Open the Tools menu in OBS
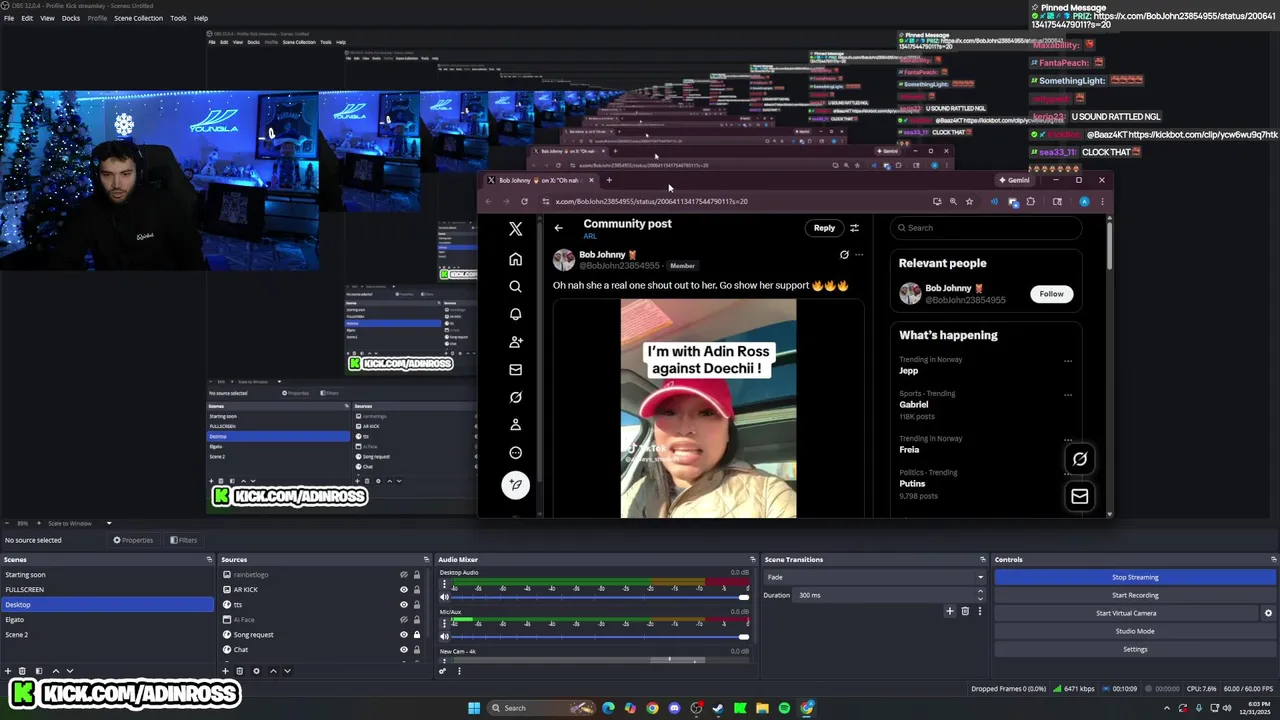The image size is (1280, 720). point(178,18)
